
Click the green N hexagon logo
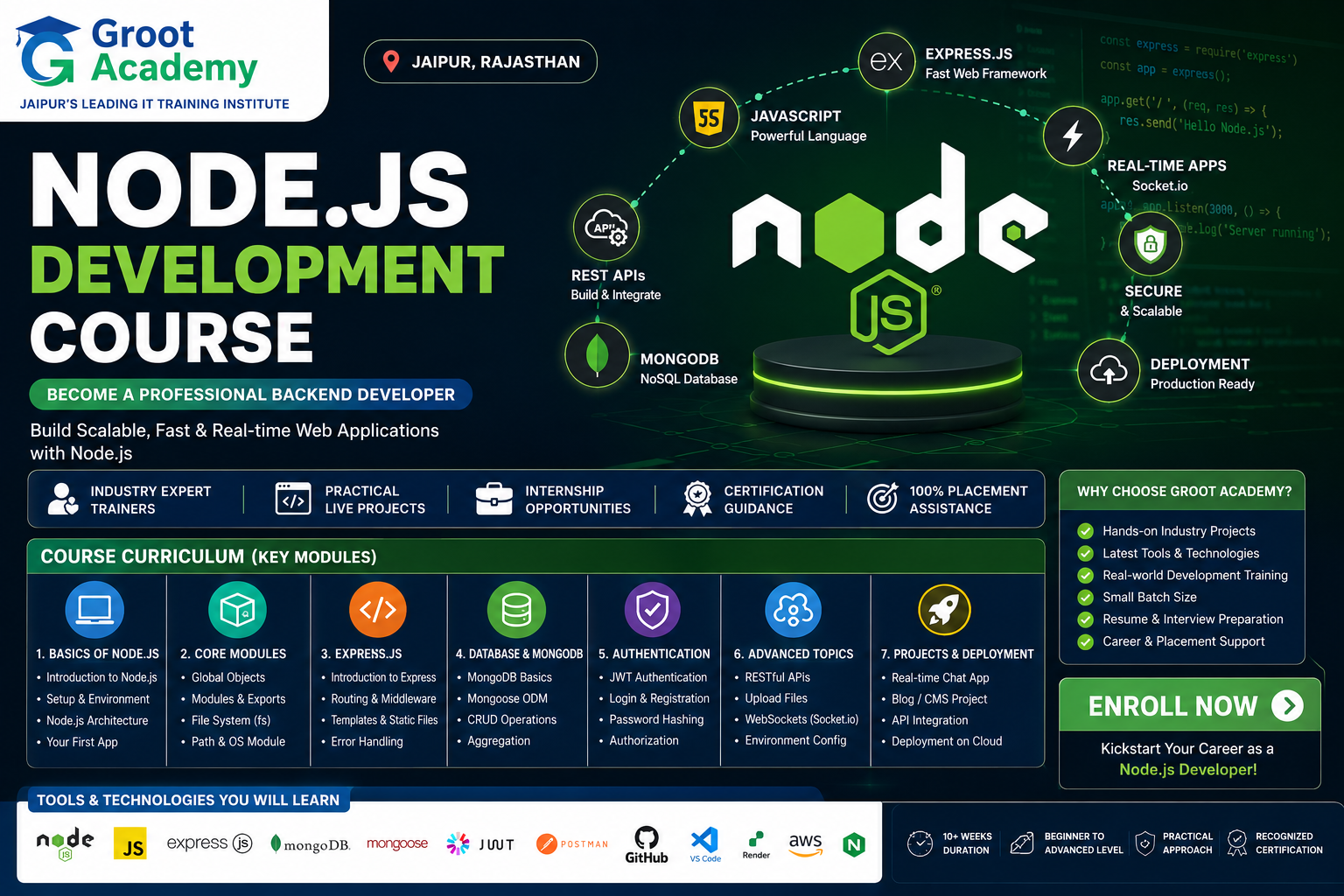(x=854, y=844)
